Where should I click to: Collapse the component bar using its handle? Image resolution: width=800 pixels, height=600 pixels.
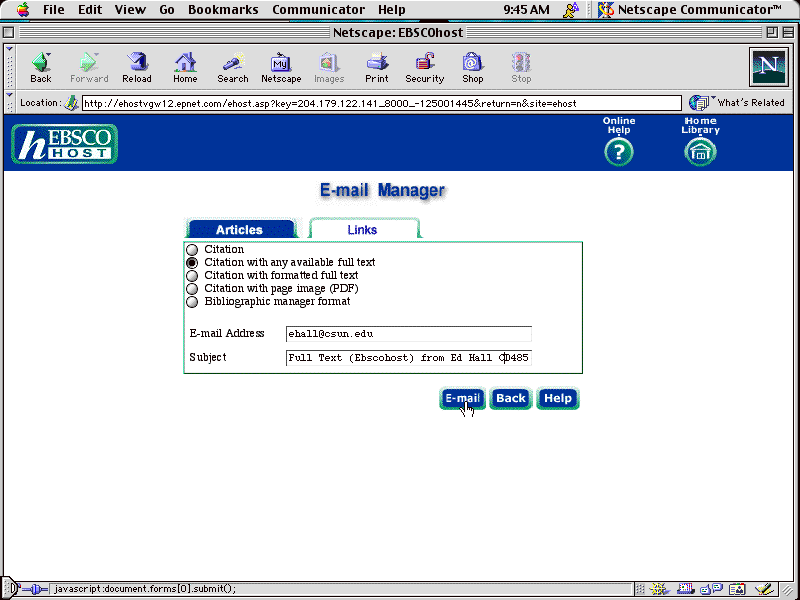(640, 589)
